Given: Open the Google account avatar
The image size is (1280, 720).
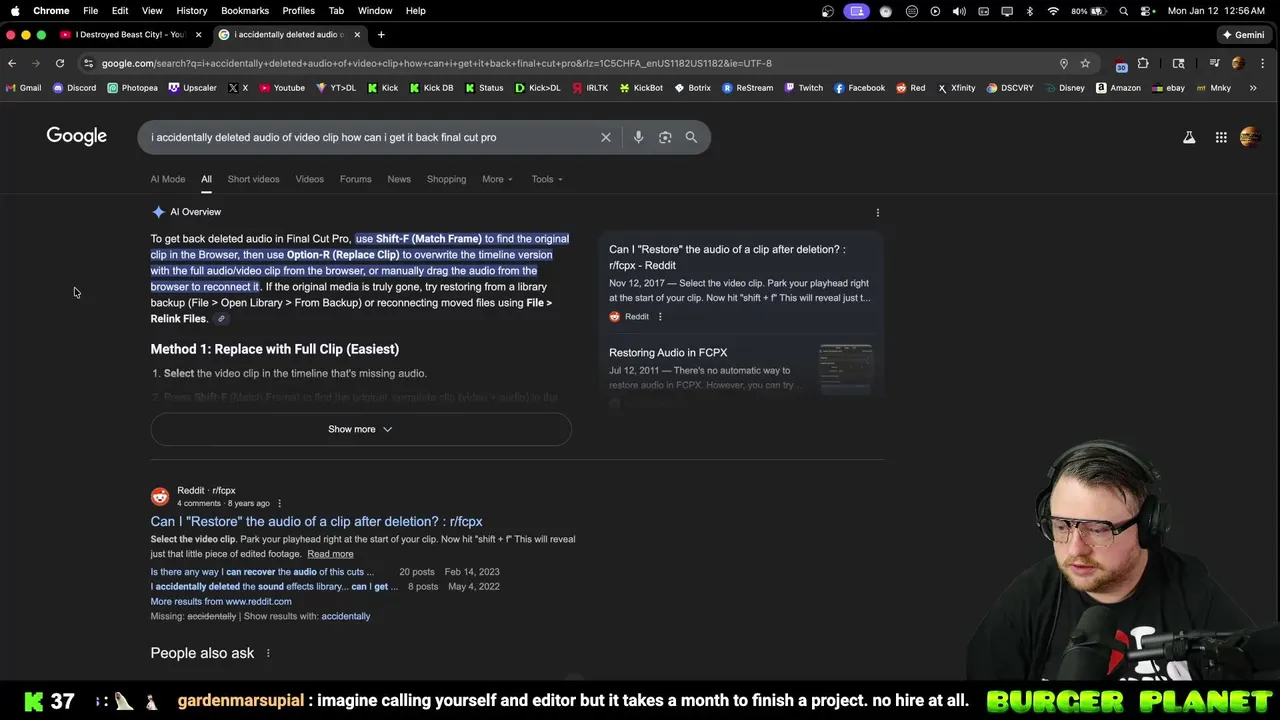Looking at the screenshot, I should click(1250, 137).
